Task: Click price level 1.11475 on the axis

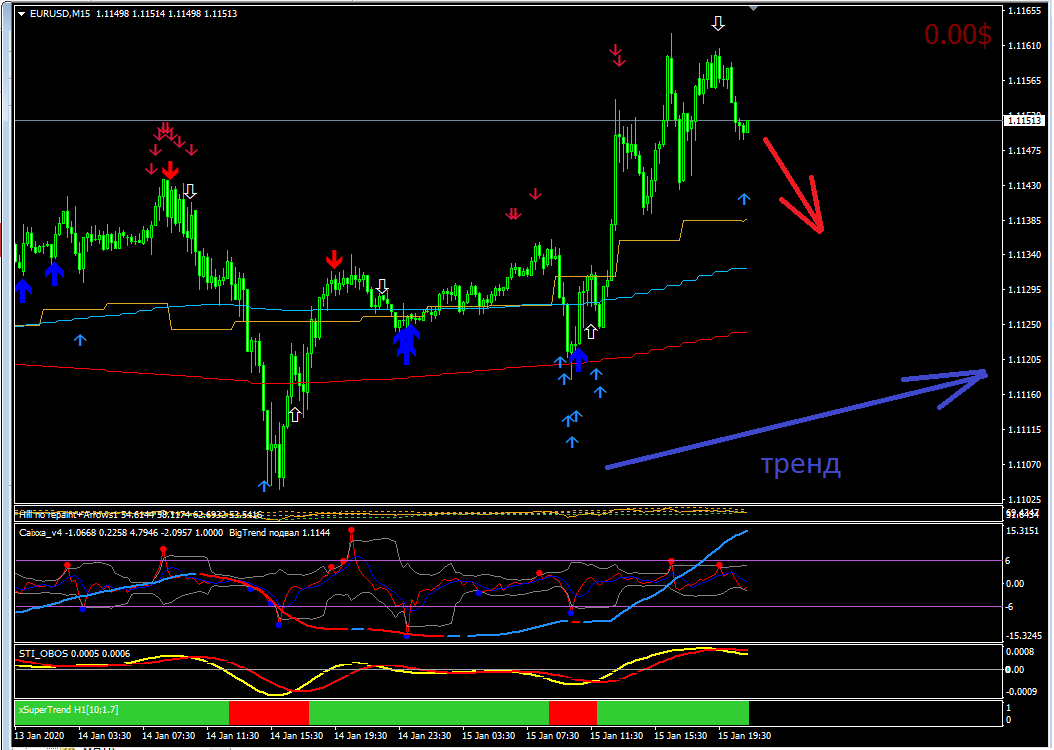Action: click(x=1024, y=151)
